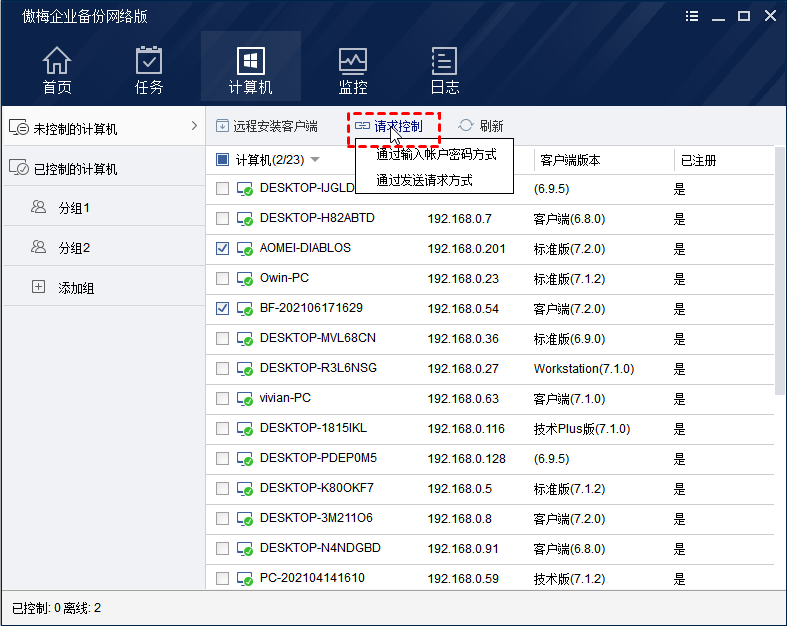Expand the 计算机(2/23) header dropdown arrow
This screenshot has width=787, height=626.
point(315,160)
